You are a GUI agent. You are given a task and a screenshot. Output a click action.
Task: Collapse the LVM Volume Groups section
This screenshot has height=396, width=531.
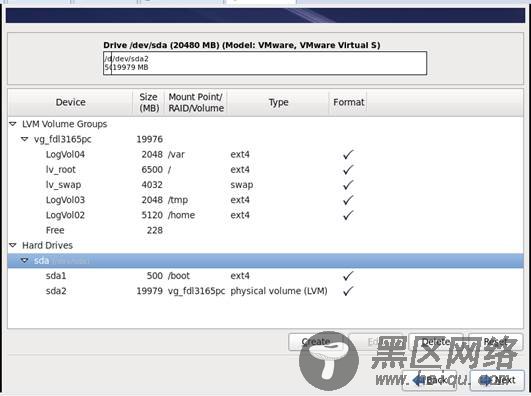pos(13,124)
